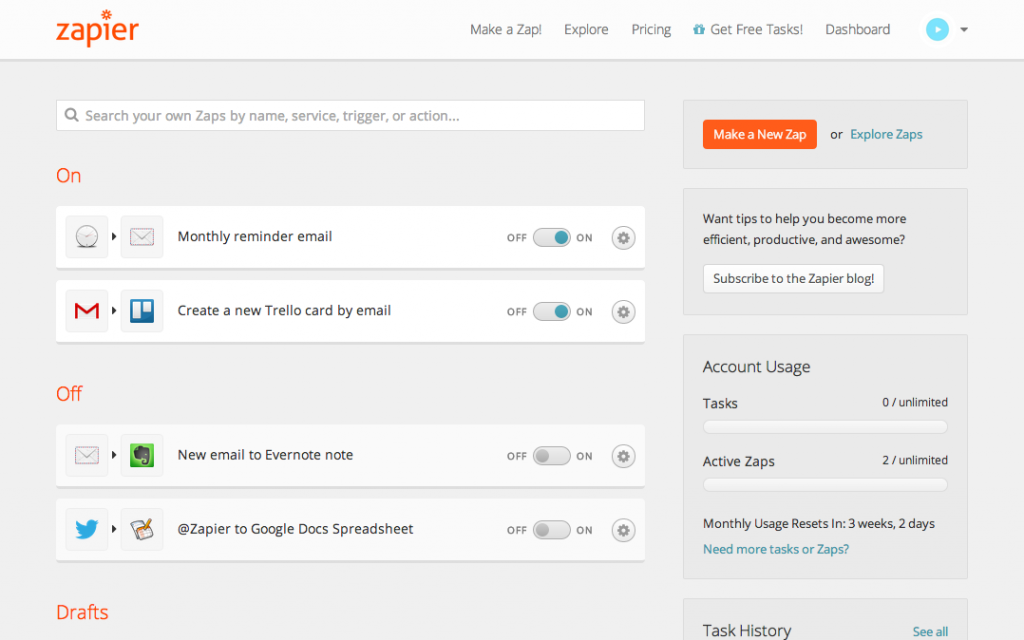The height and width of the screenshot is (640, 1024).
Task: Open gear settings for Monthly reminder email
Action: [624, 238]
